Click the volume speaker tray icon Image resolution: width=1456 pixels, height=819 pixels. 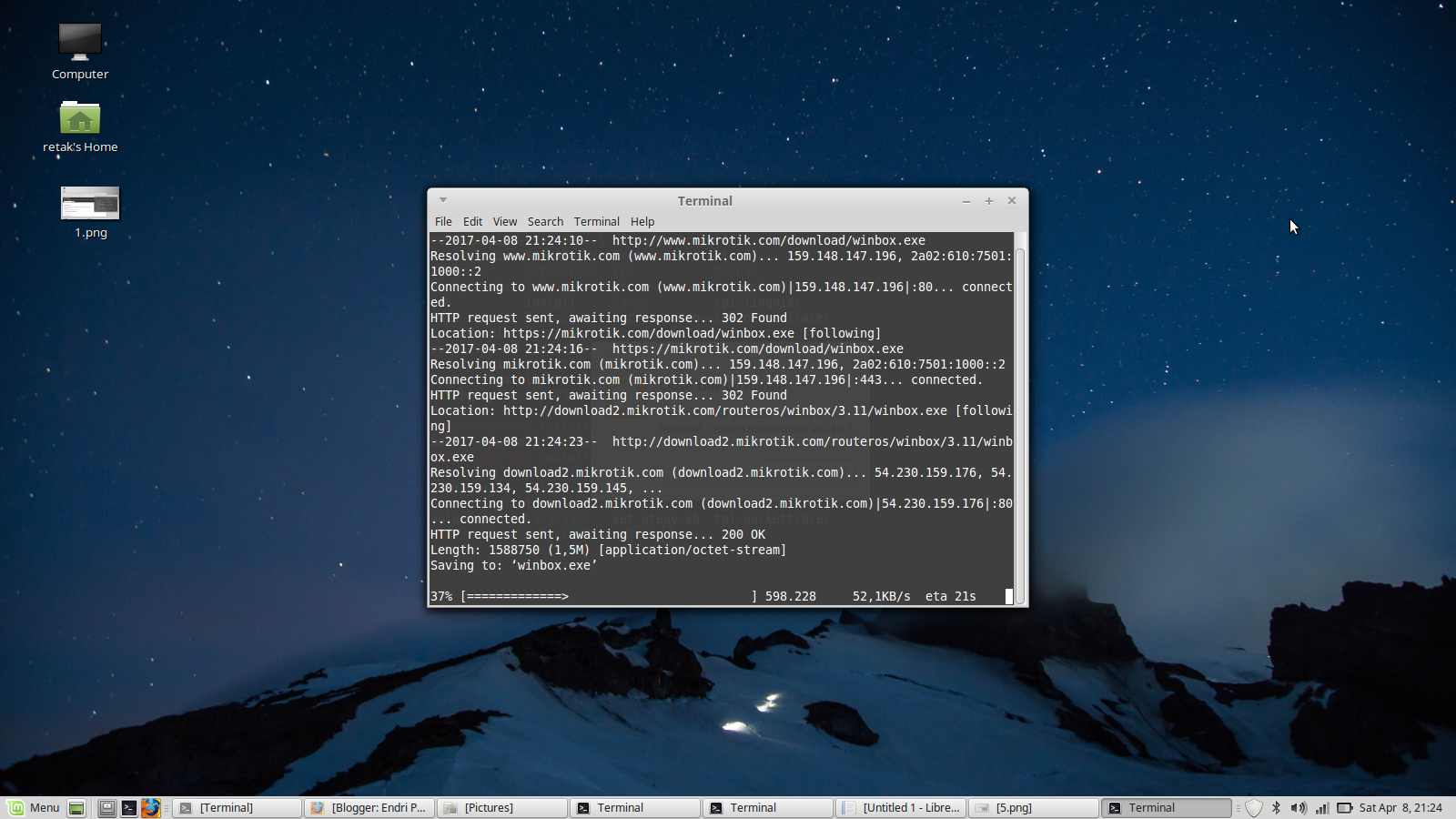click(1299, 807)
